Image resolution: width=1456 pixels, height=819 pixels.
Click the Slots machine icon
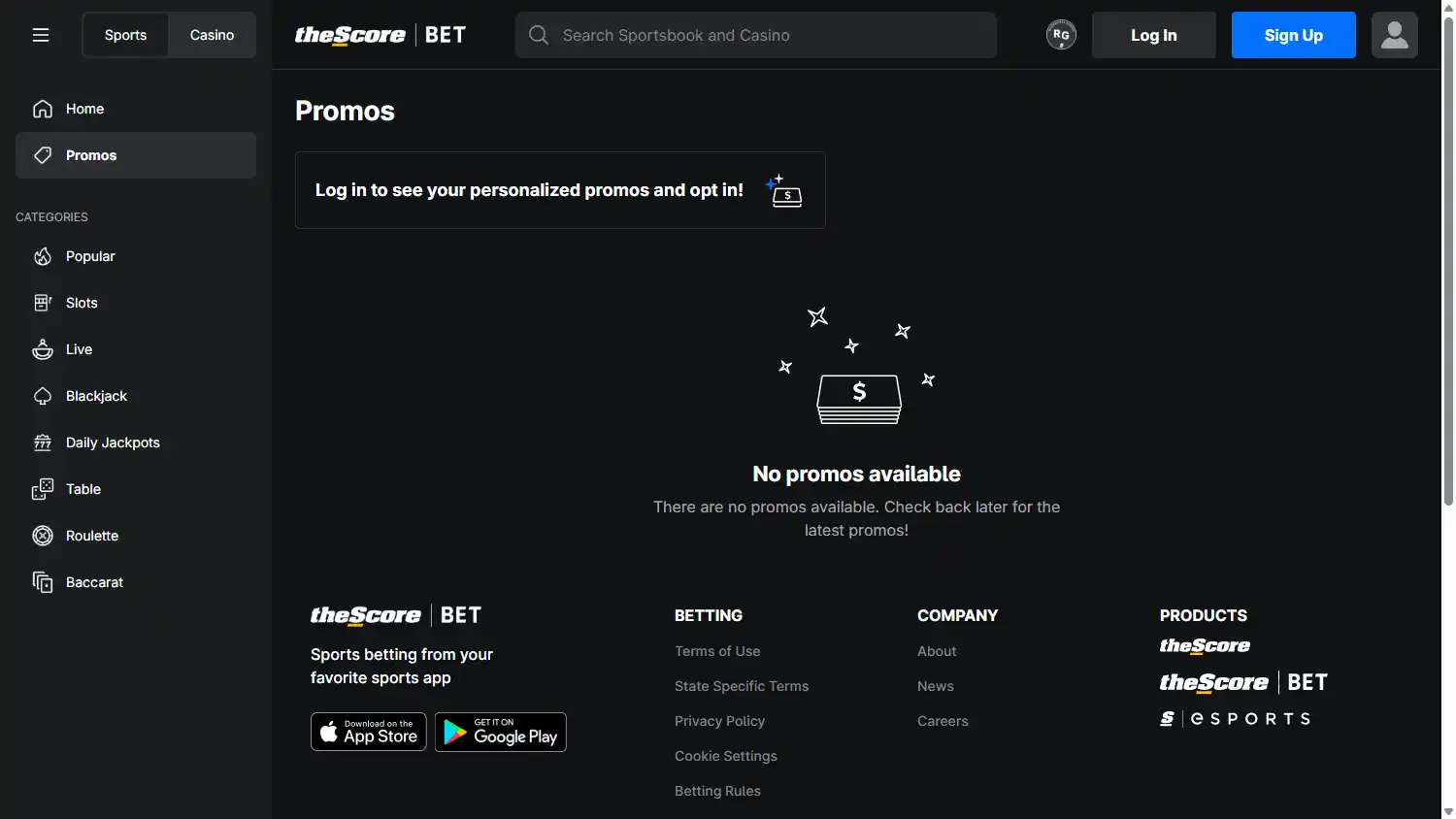tap(43, 303)
